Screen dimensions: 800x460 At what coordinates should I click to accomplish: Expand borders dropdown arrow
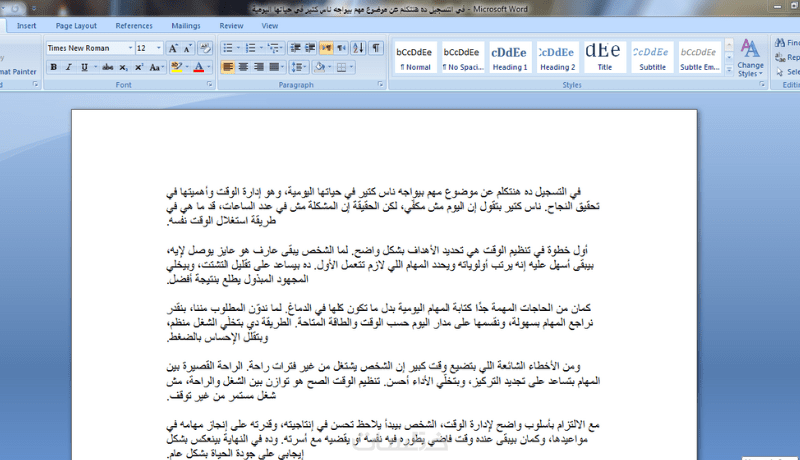352,67
